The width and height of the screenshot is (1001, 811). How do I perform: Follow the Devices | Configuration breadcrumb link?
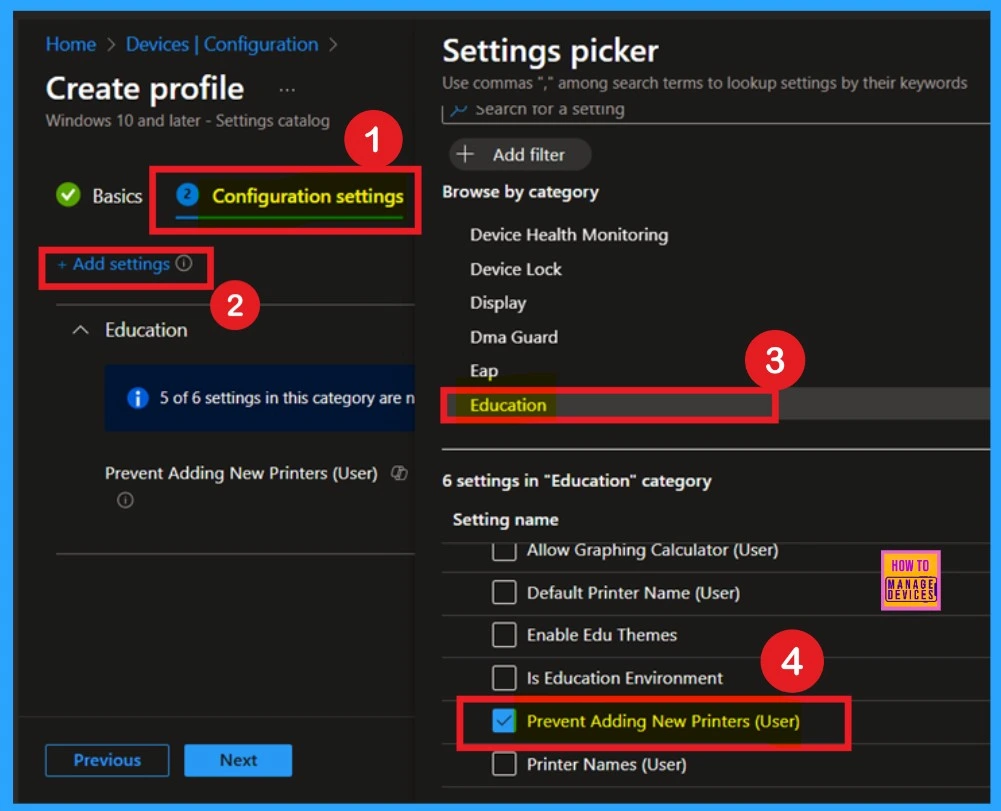[222, 44]
